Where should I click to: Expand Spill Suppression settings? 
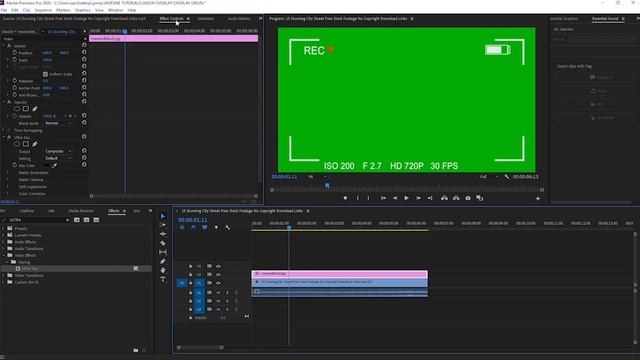pos(7,187)
